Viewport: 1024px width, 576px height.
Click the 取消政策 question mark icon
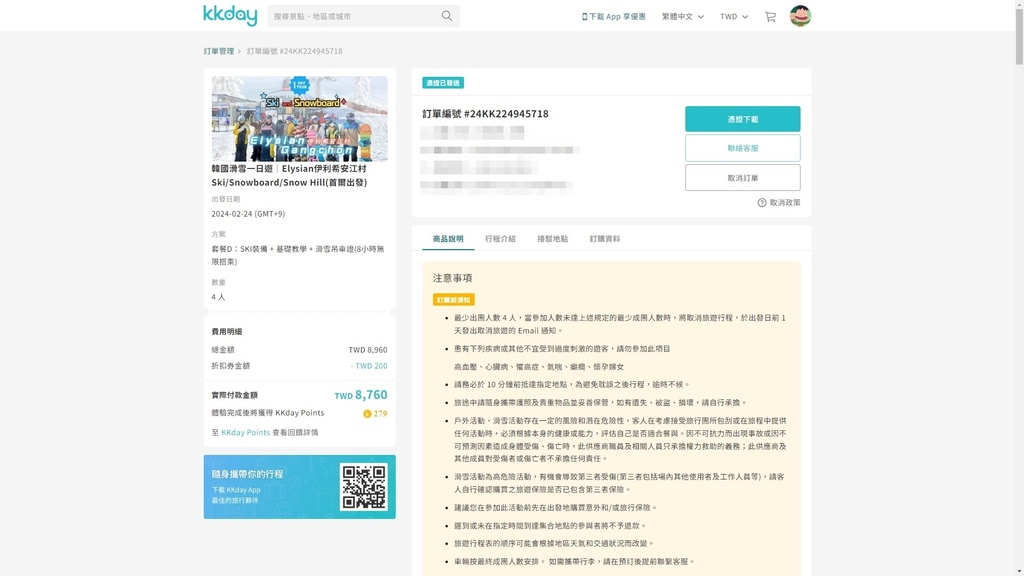click(761, 202)
